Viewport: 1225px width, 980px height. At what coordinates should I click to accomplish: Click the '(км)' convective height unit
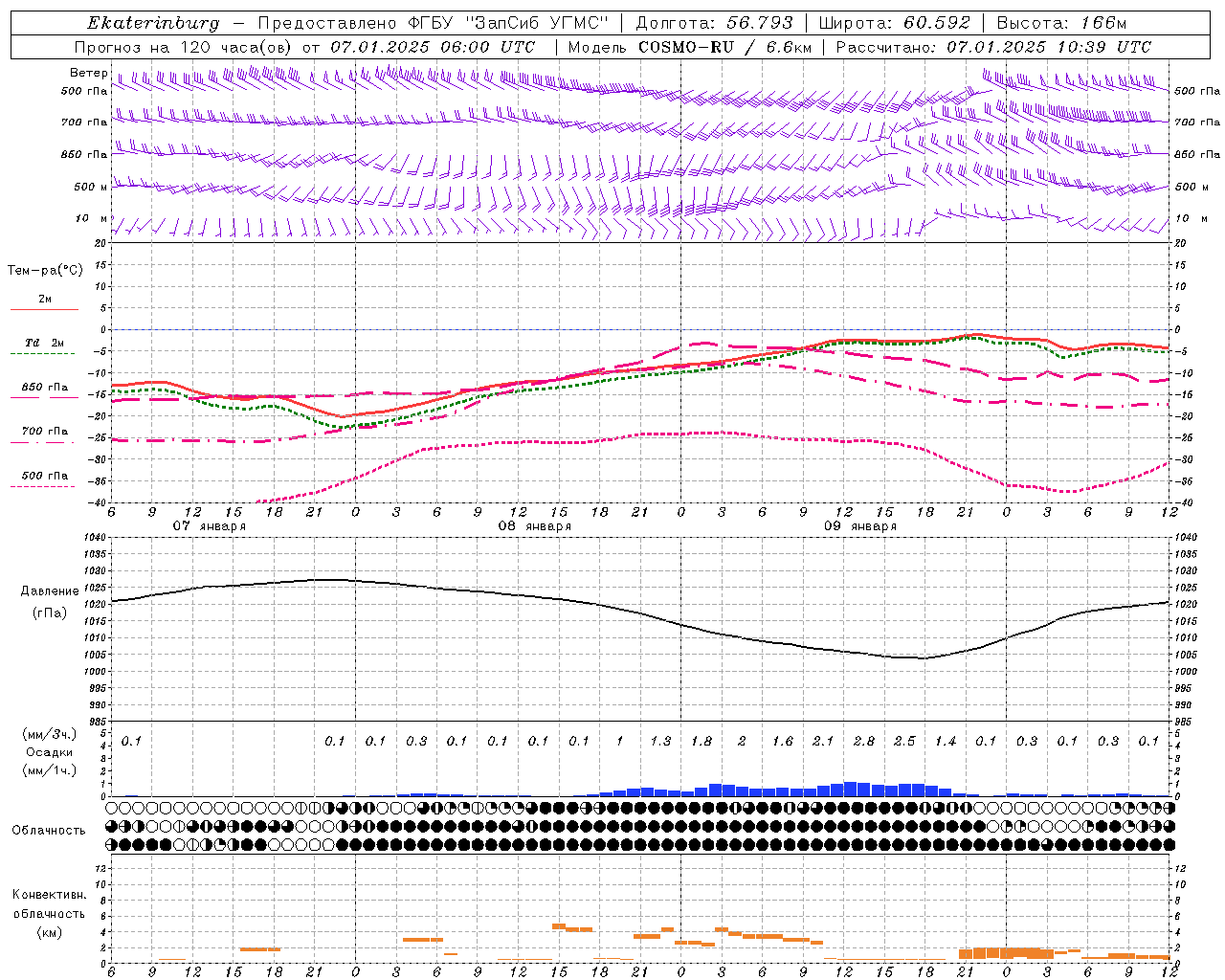pos(50,932)
